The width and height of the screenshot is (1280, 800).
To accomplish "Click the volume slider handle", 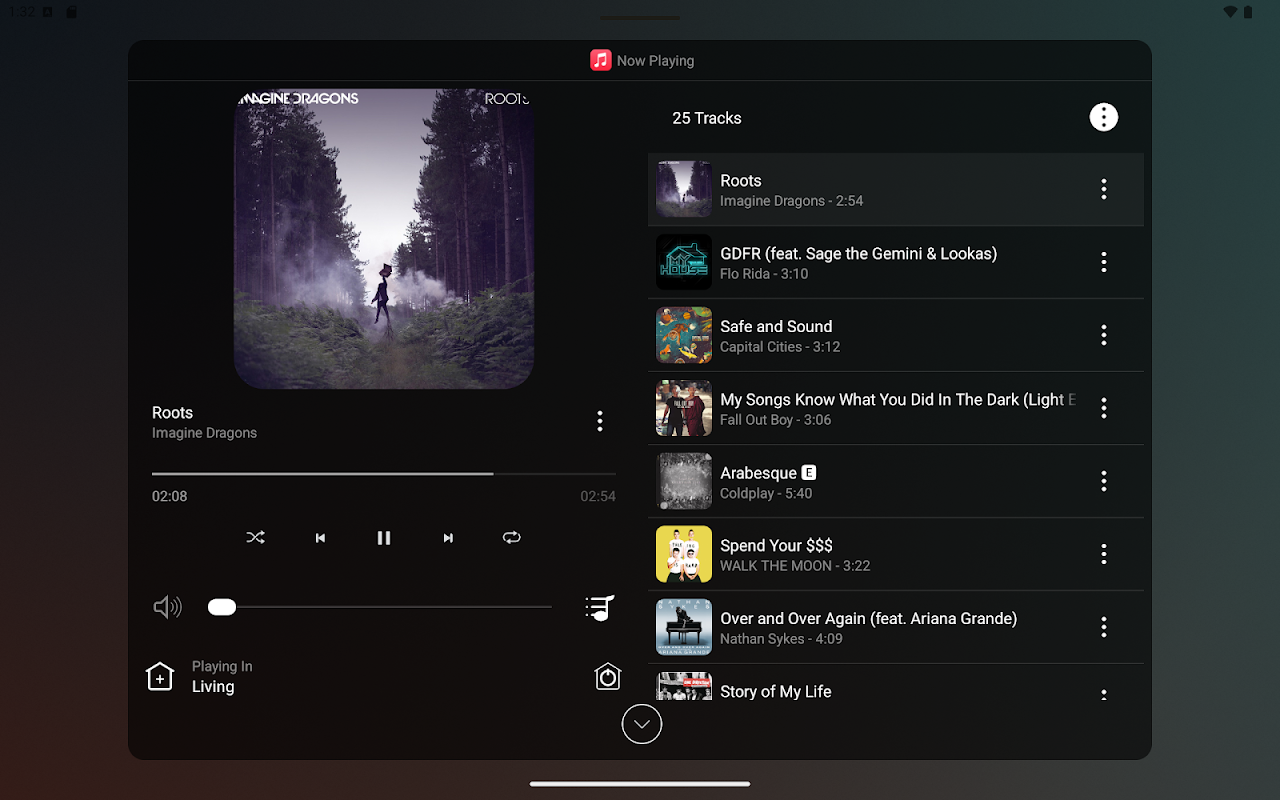I will coord(222,607).
